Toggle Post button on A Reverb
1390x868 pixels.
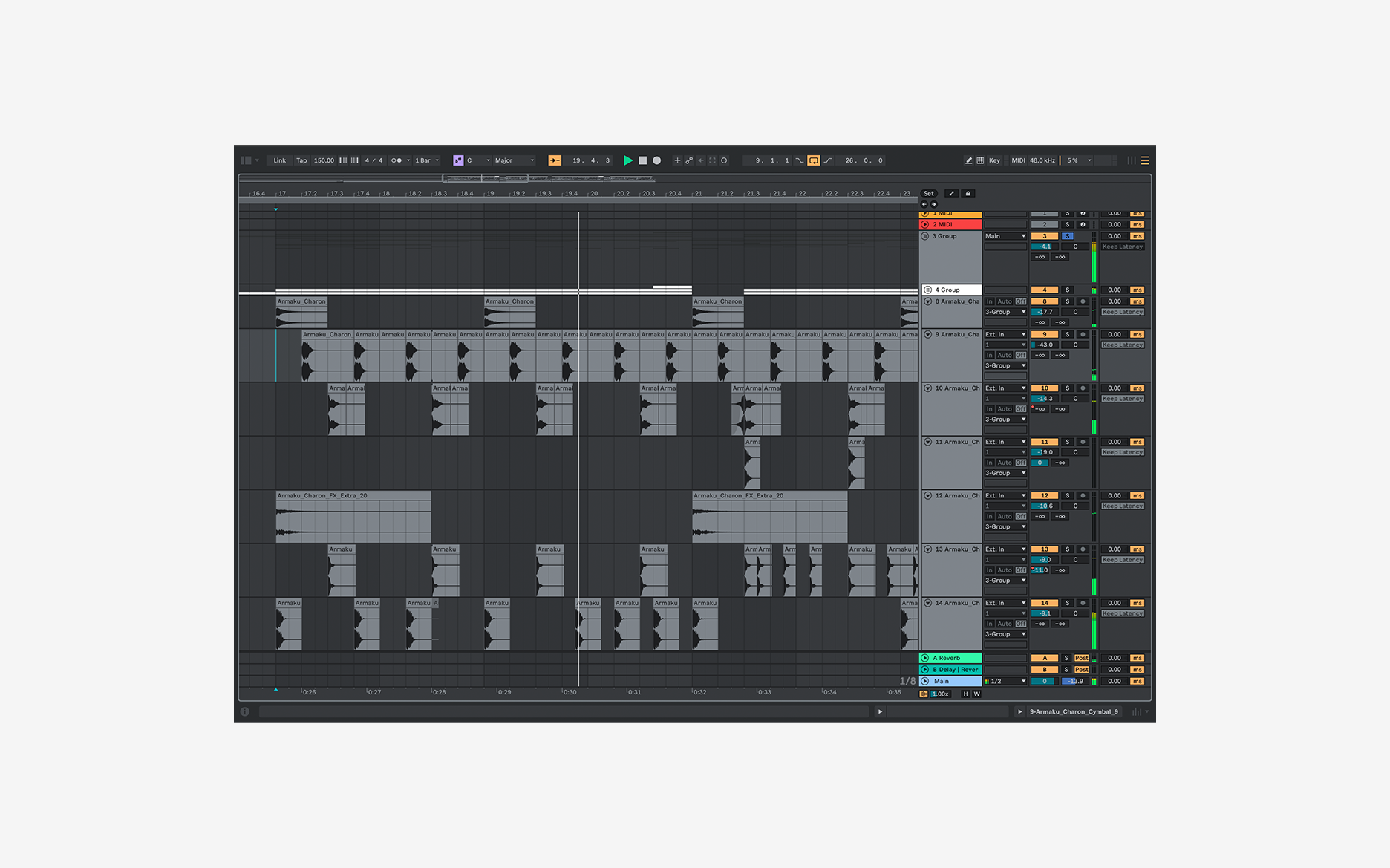pyautogui.click(x=1081, y=658)
